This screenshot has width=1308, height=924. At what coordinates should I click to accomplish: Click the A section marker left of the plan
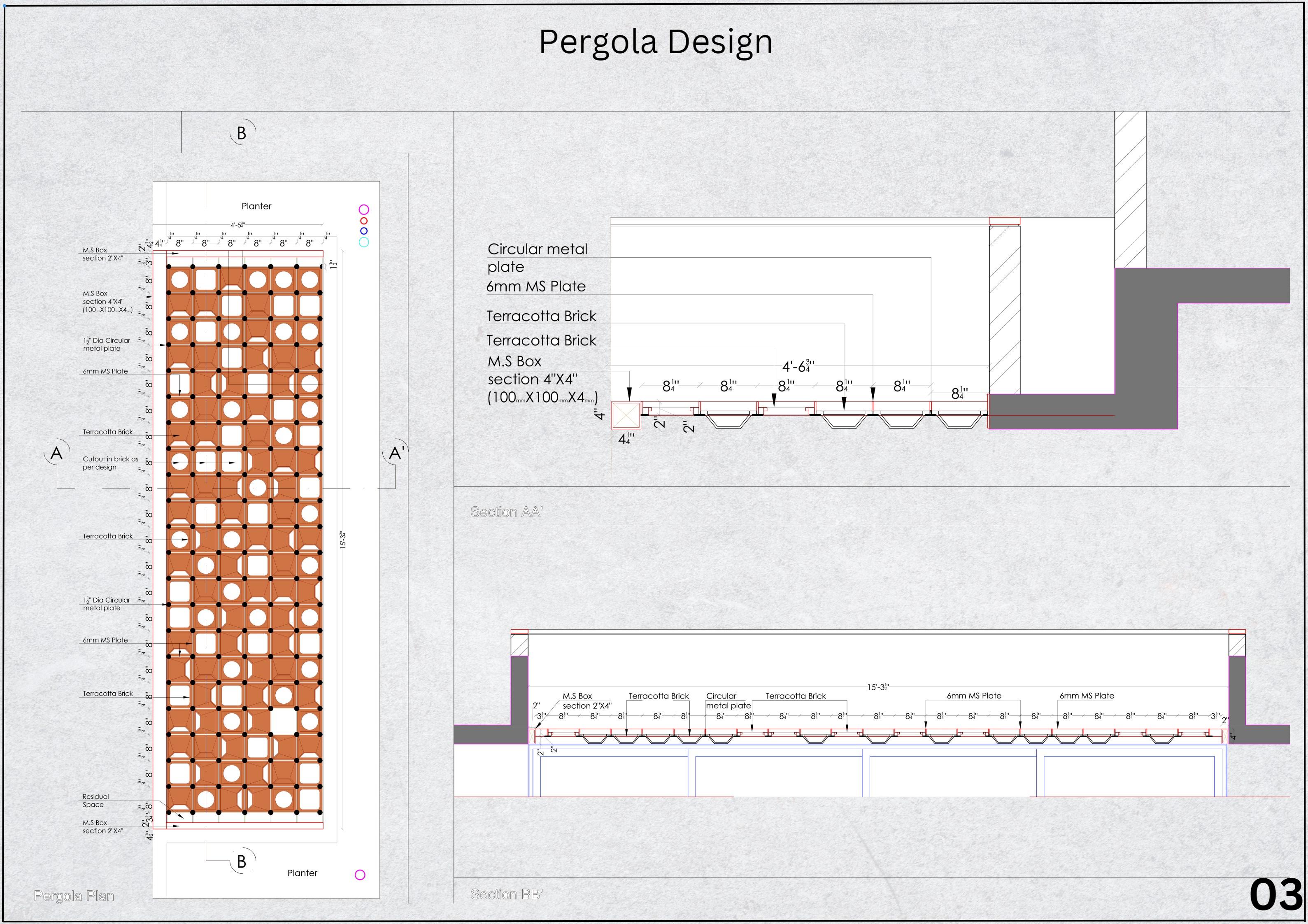pyautogui.click(x=56, y=454)
